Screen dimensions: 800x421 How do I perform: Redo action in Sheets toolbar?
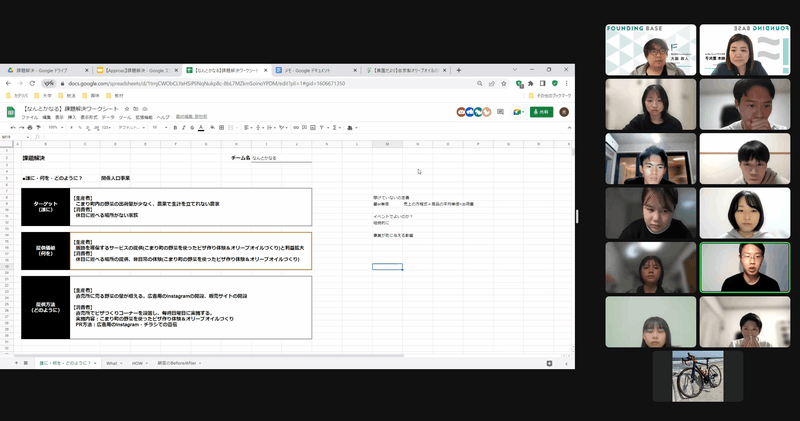(21, 128)
